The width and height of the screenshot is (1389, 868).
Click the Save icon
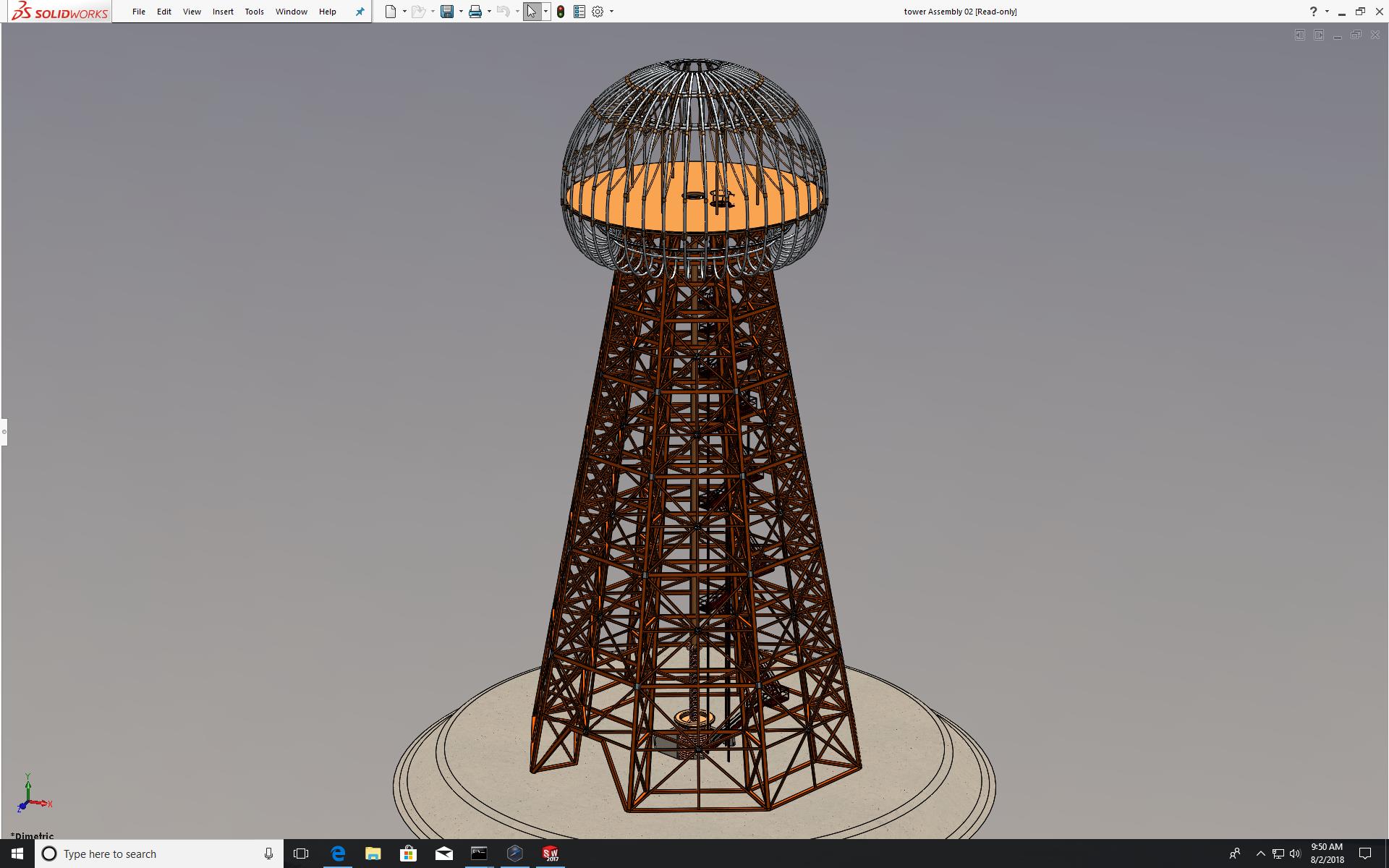[x=447, y=12]
